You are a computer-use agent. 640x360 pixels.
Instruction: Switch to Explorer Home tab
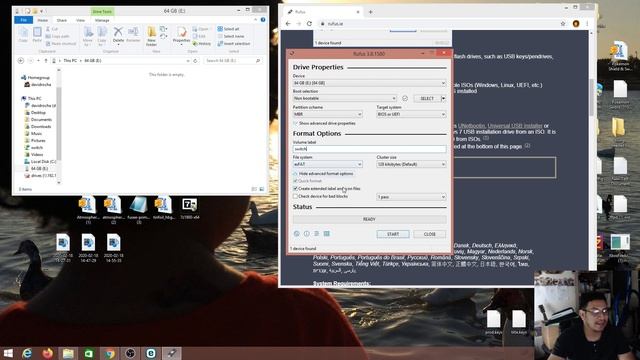click(x=42, y=20)
